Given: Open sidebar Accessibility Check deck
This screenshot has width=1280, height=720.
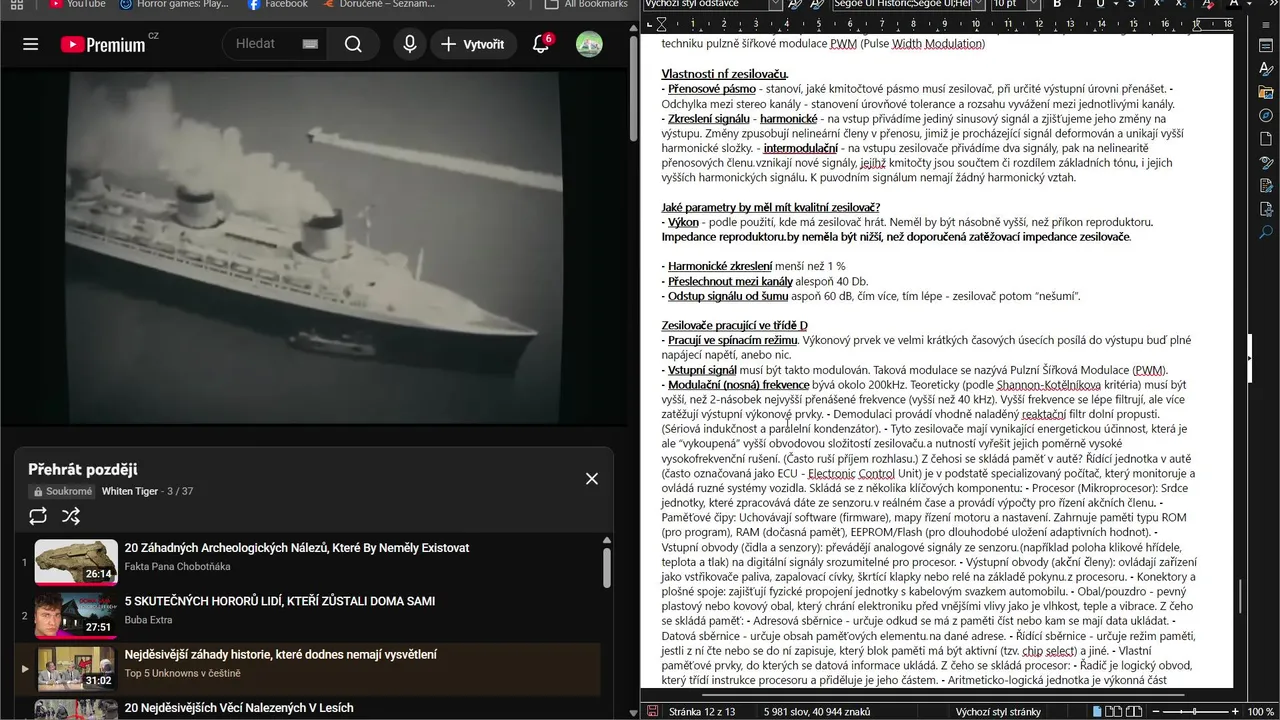Looking at the screenshot, I should (1266, 209).
